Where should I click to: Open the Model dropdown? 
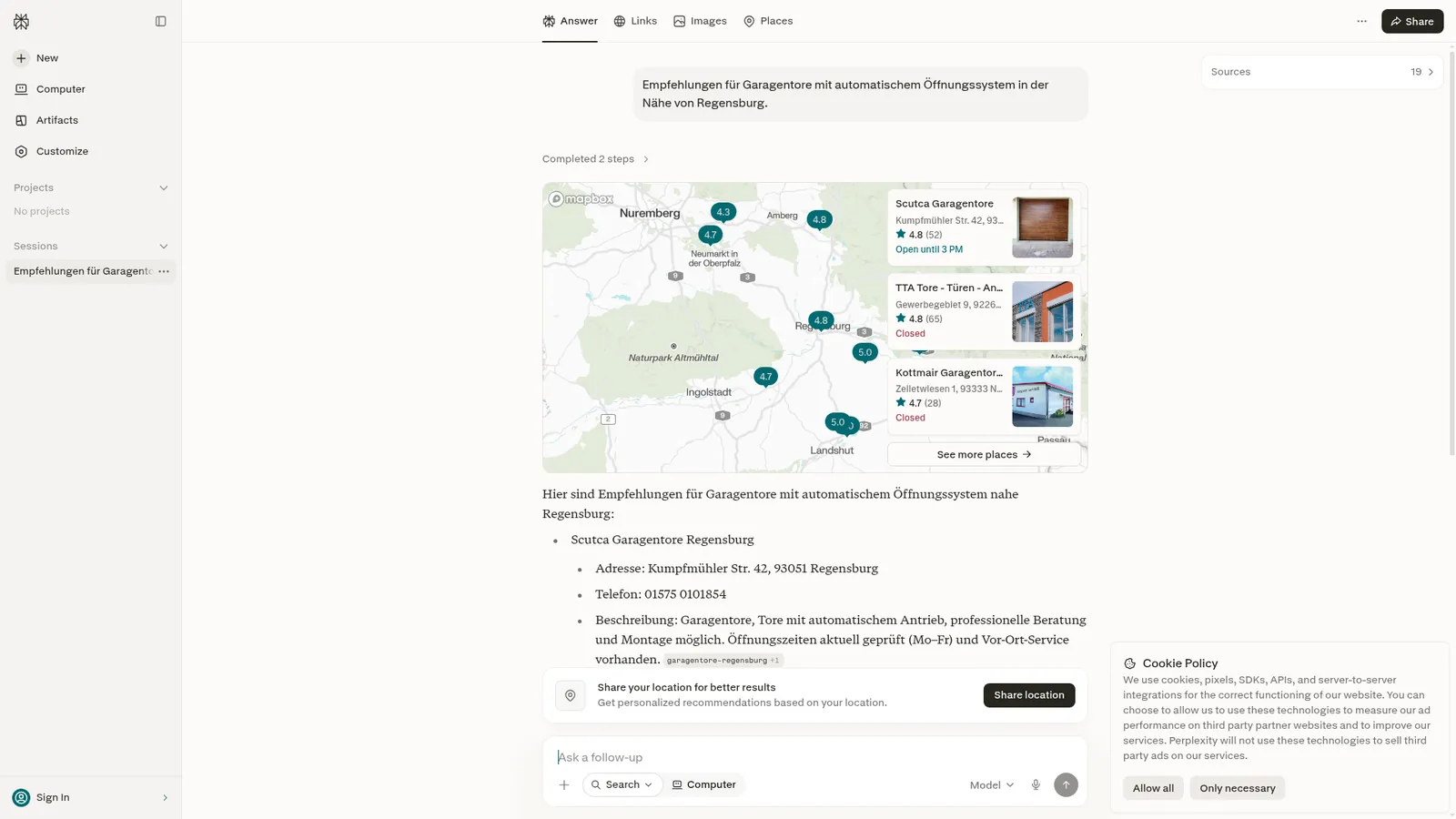tap(991, 784)
